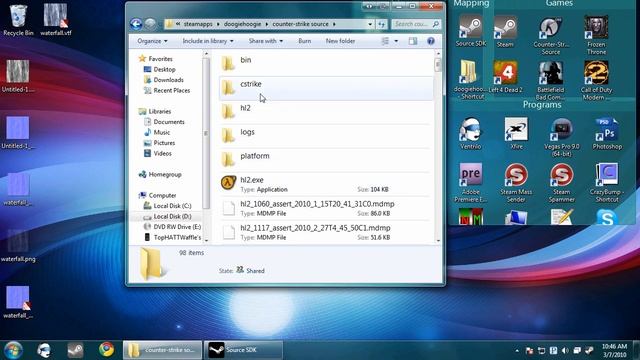This screenshot has width=640, height=360.
Task: Select the platform folder
Action: (x=326, y=160)
